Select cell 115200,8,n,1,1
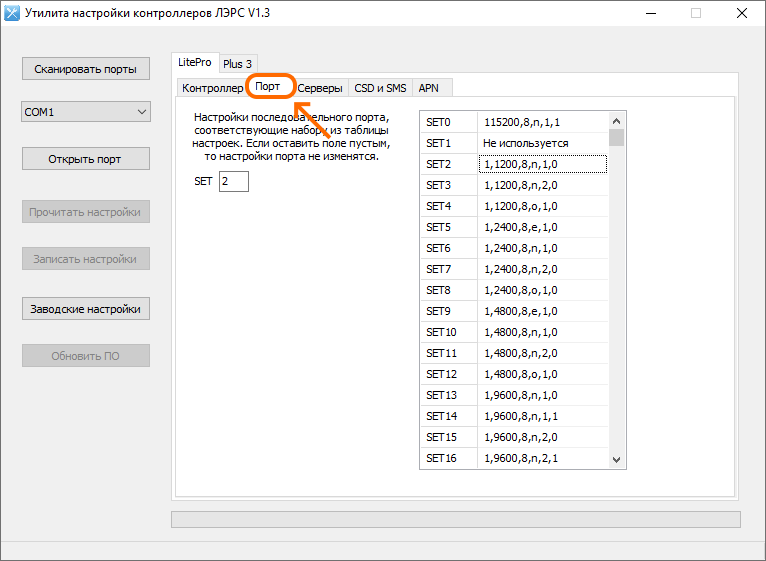Viewport: 766px width, 561px height. [x=543, y=122]
